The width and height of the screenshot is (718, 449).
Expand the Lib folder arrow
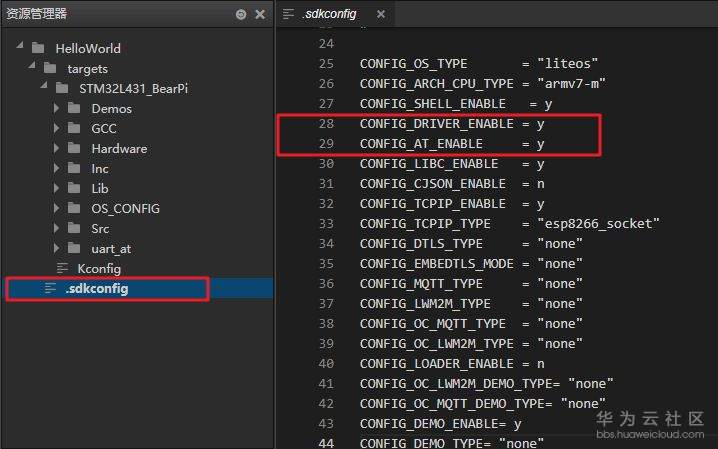pyautogui.click(x=56, y=188)
